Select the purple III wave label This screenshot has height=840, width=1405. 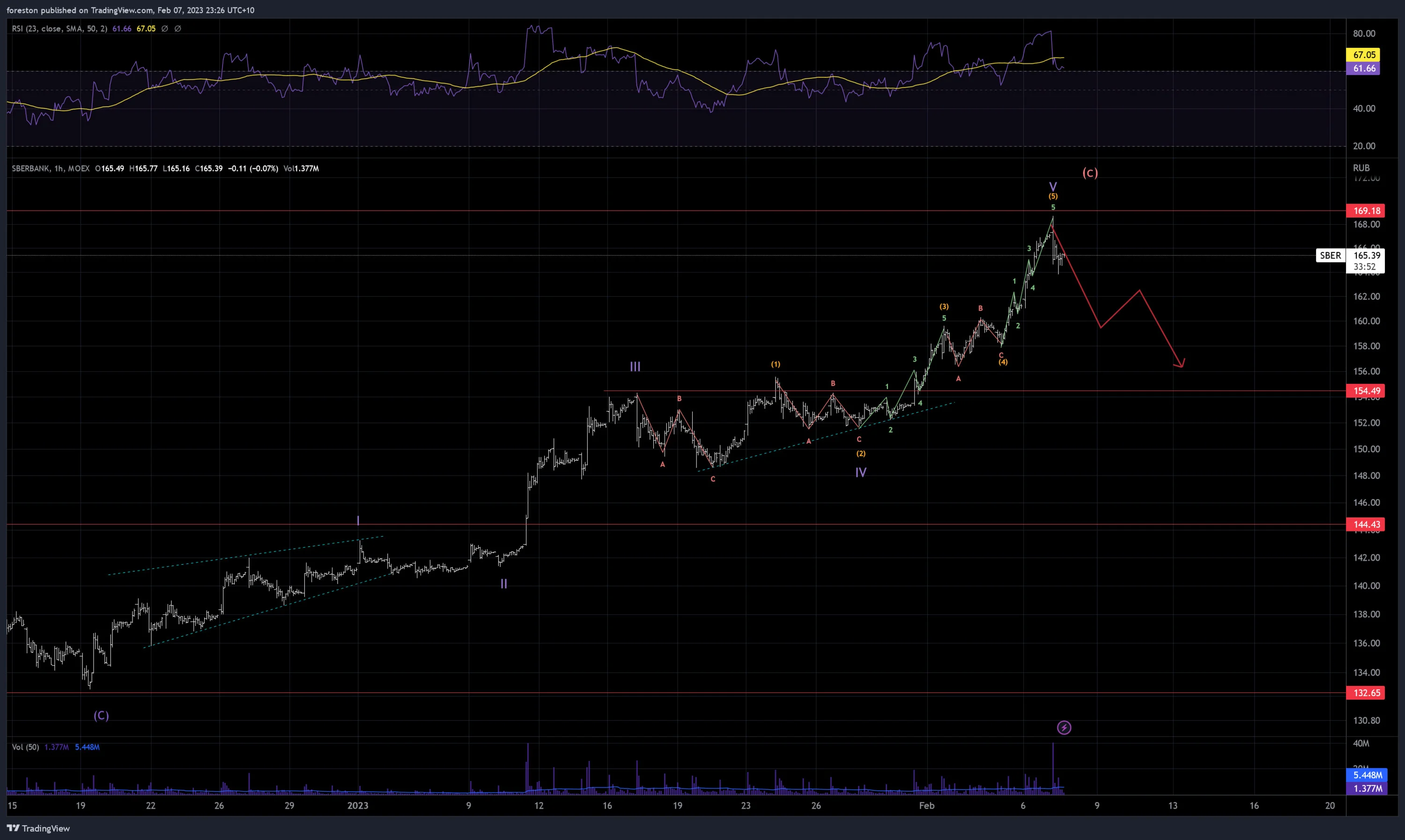(x=635, y=367)
